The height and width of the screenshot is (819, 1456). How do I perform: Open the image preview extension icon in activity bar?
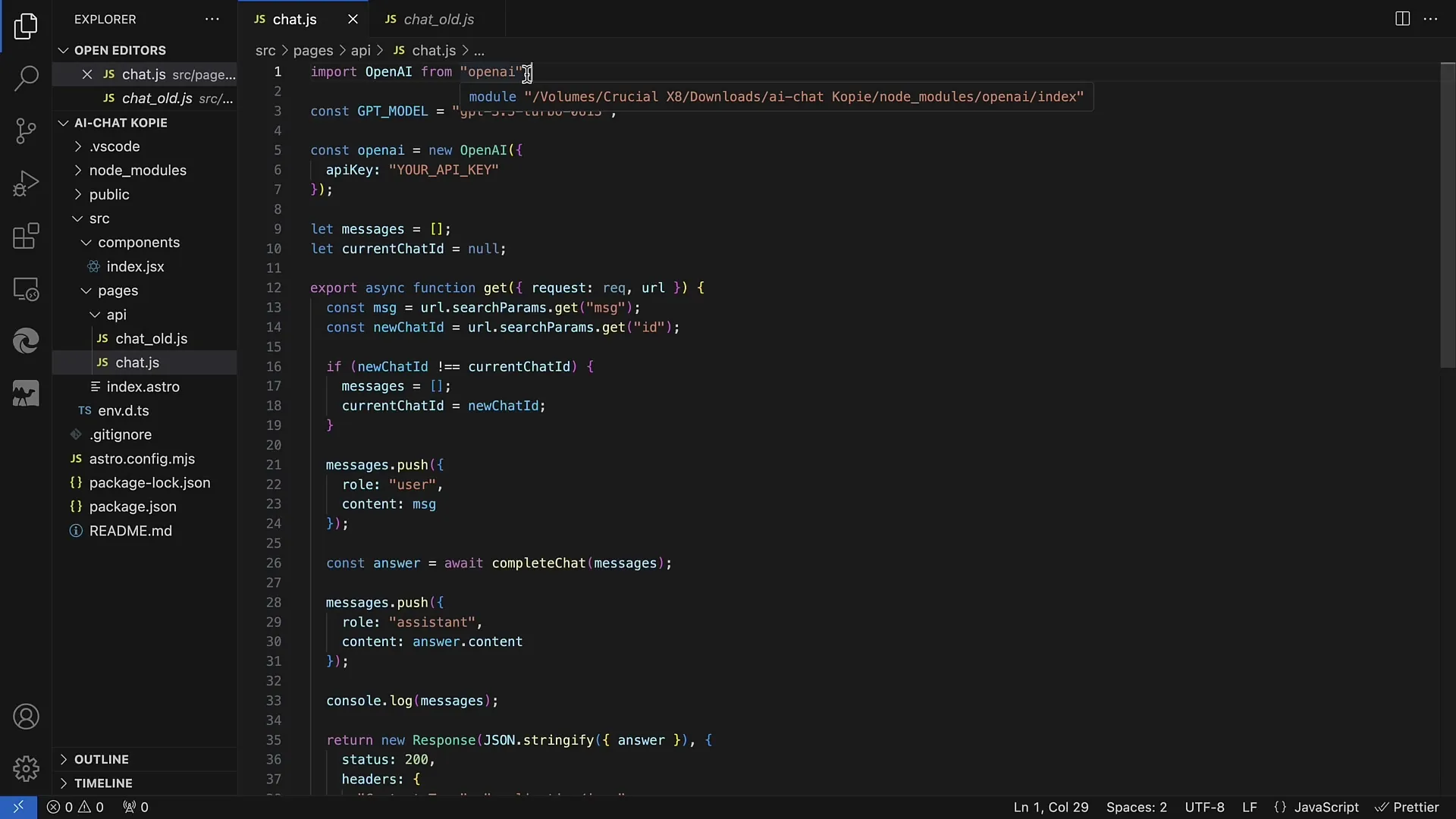tap(26, 394)
